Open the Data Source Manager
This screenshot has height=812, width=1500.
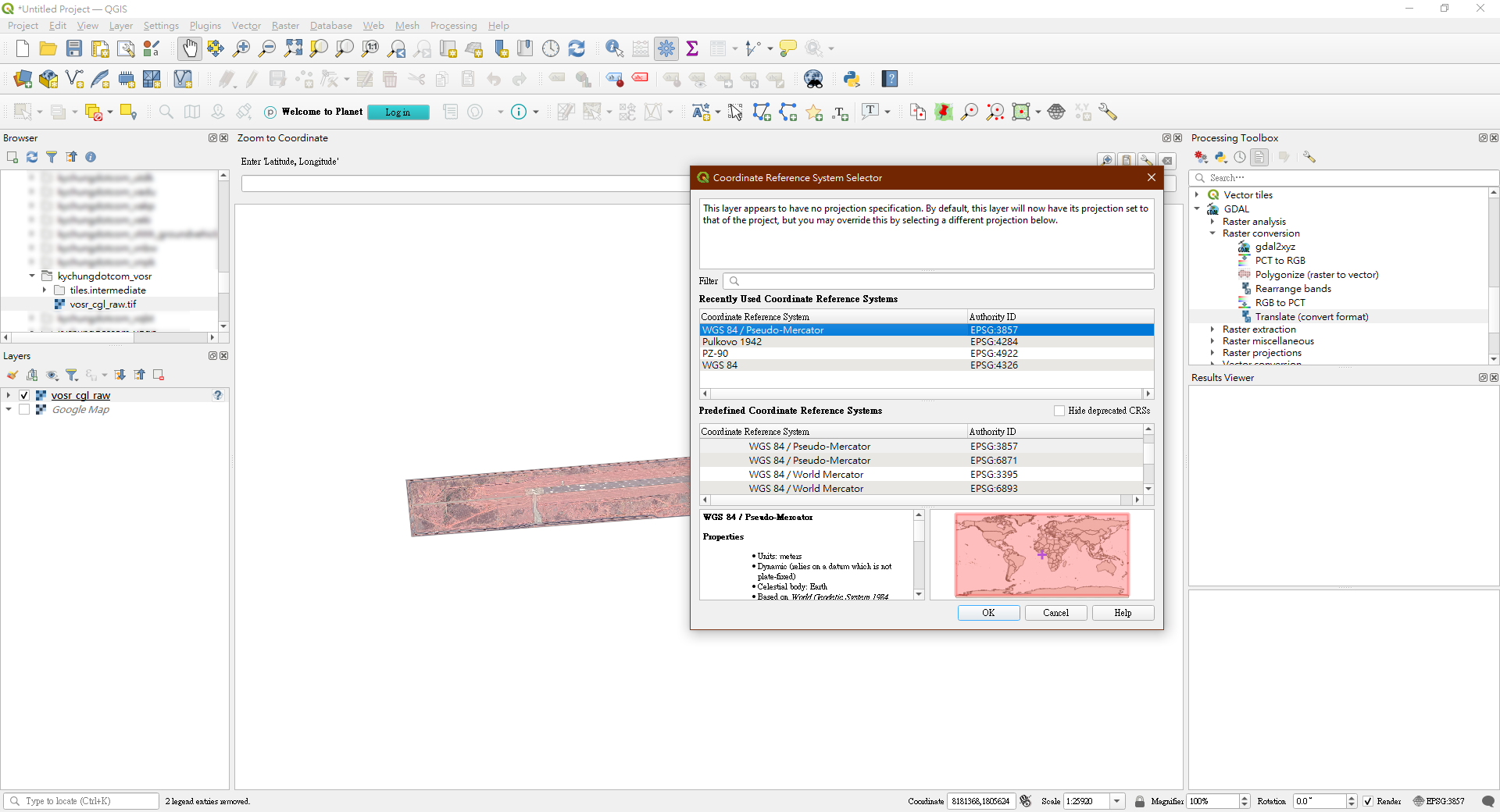point(23,79)
